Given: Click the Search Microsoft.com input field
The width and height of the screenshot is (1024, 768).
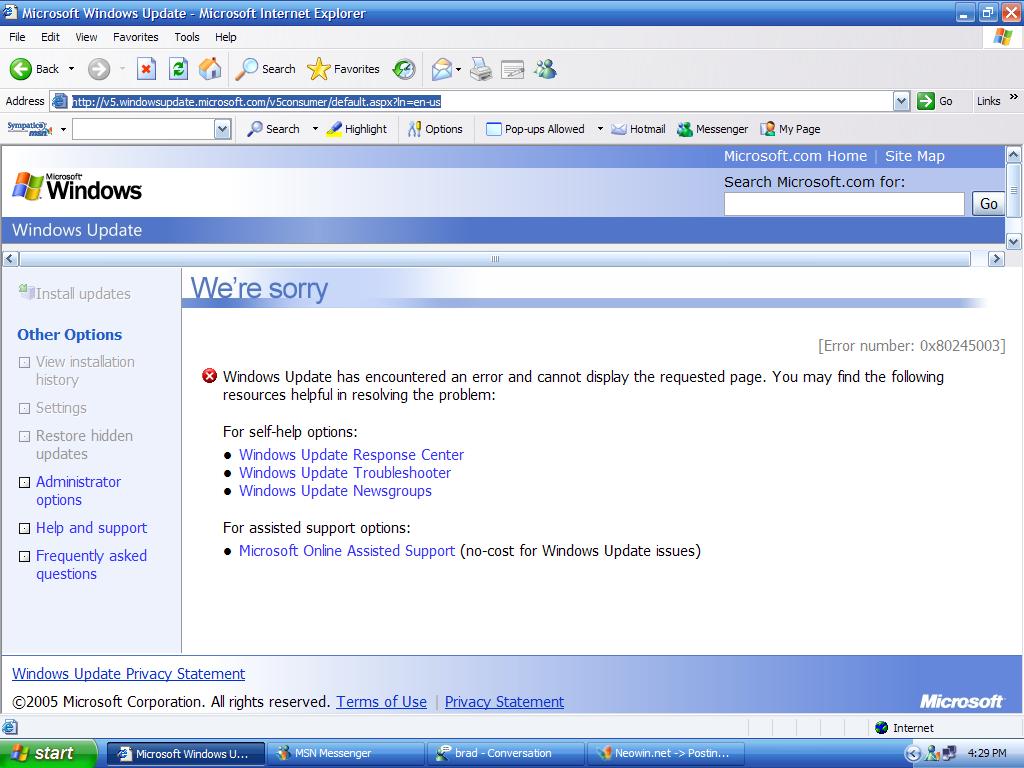Looking at the screenshot, I should pos(844,204).
